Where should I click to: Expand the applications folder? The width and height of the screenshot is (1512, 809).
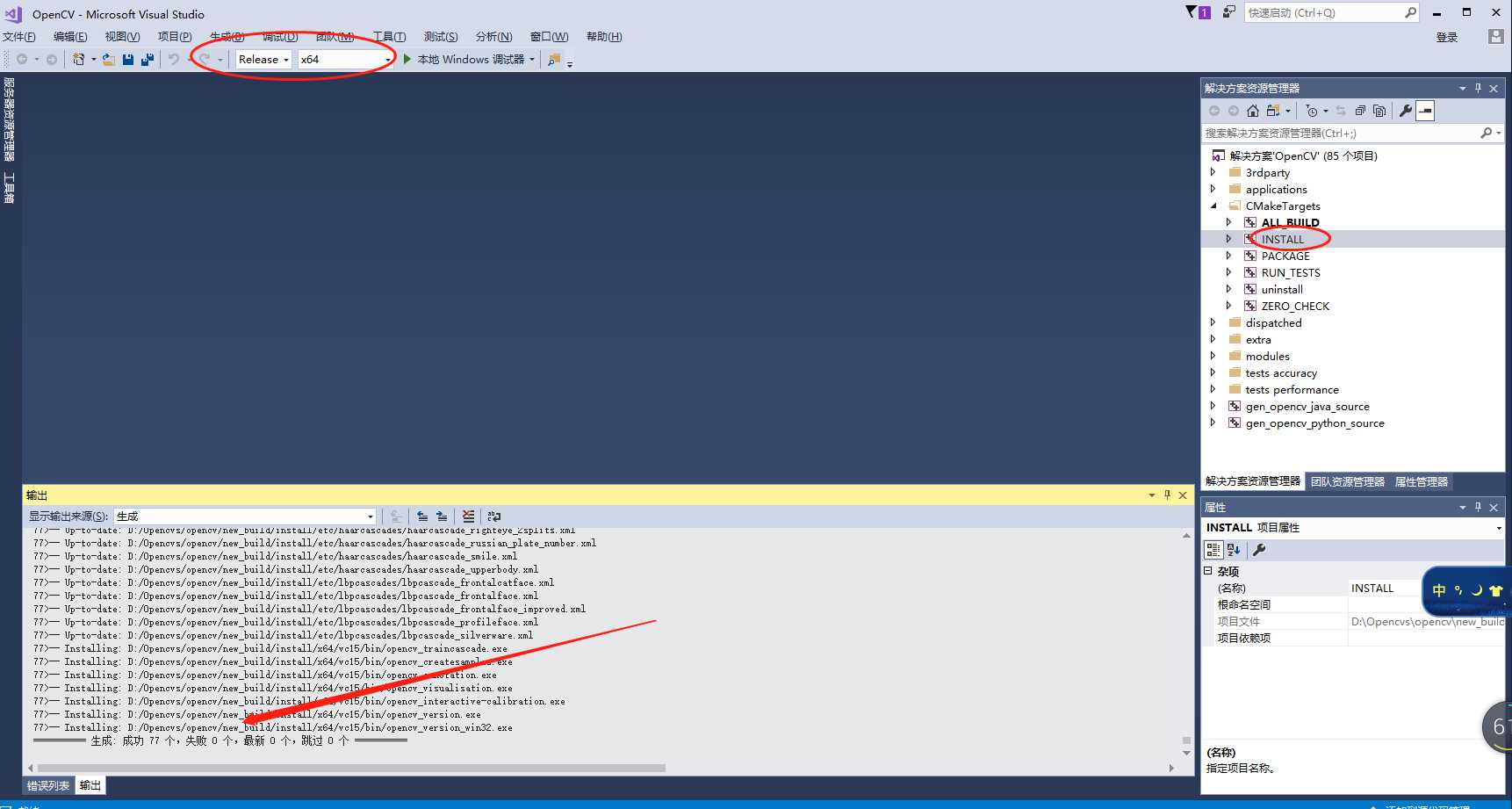pos(1213,189)
